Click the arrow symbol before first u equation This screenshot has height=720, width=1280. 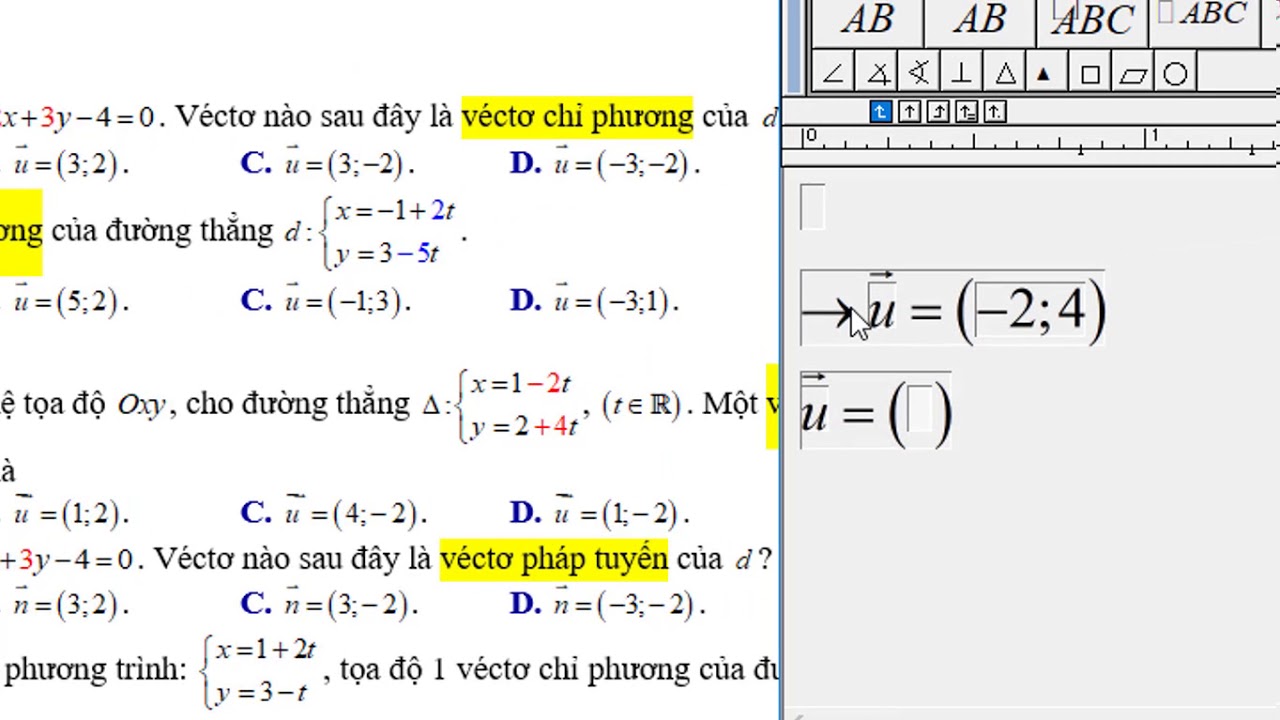(x=826, y=315)
